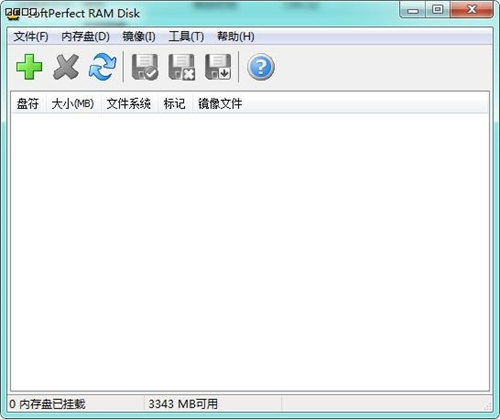
Task: Open the 帮助(H) menu
Action: [x=236, y=36]
